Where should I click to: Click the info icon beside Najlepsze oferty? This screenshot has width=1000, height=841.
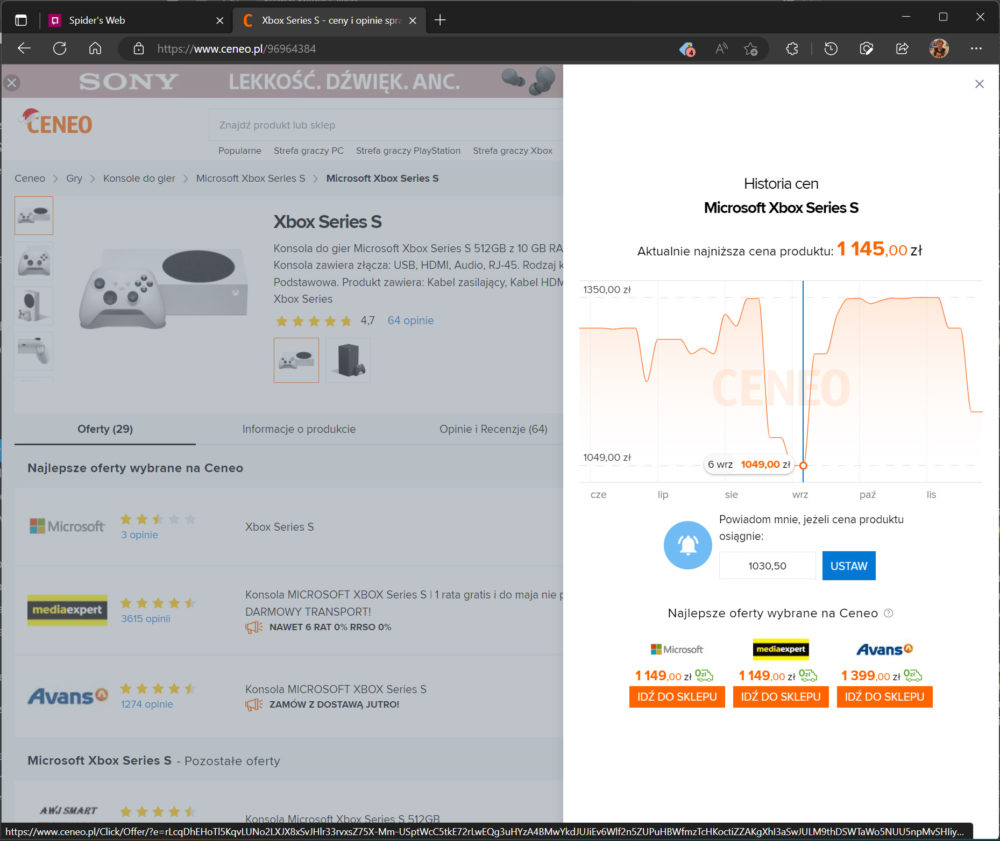click(888, 613)
